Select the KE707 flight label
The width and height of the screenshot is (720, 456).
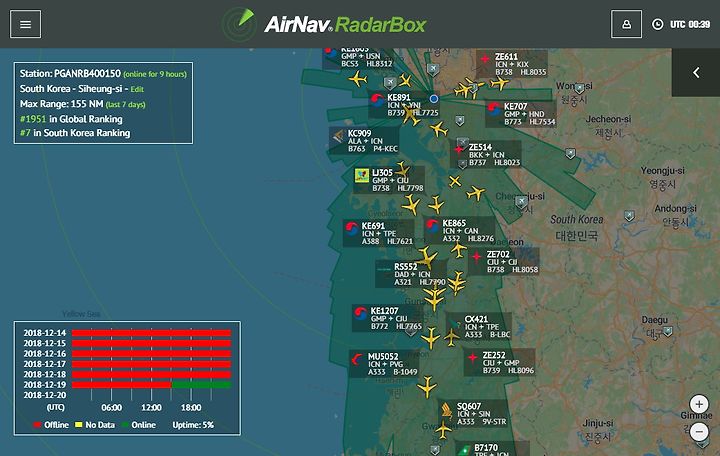[521, 114]
